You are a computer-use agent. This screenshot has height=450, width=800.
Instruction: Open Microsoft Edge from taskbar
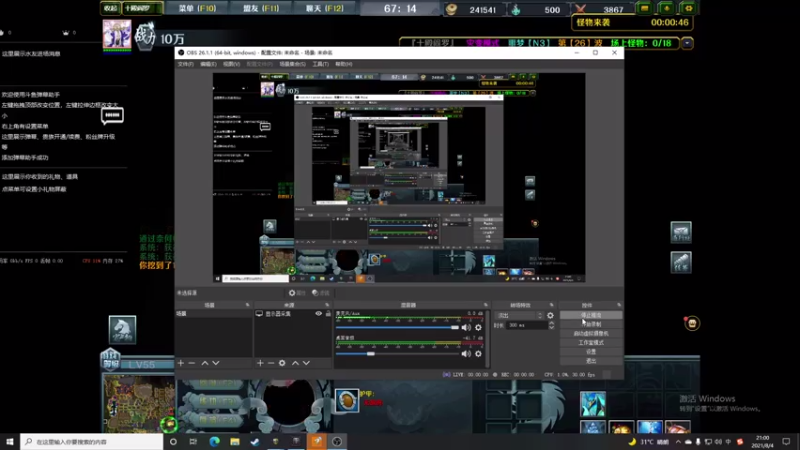click(x=214, y=442)
